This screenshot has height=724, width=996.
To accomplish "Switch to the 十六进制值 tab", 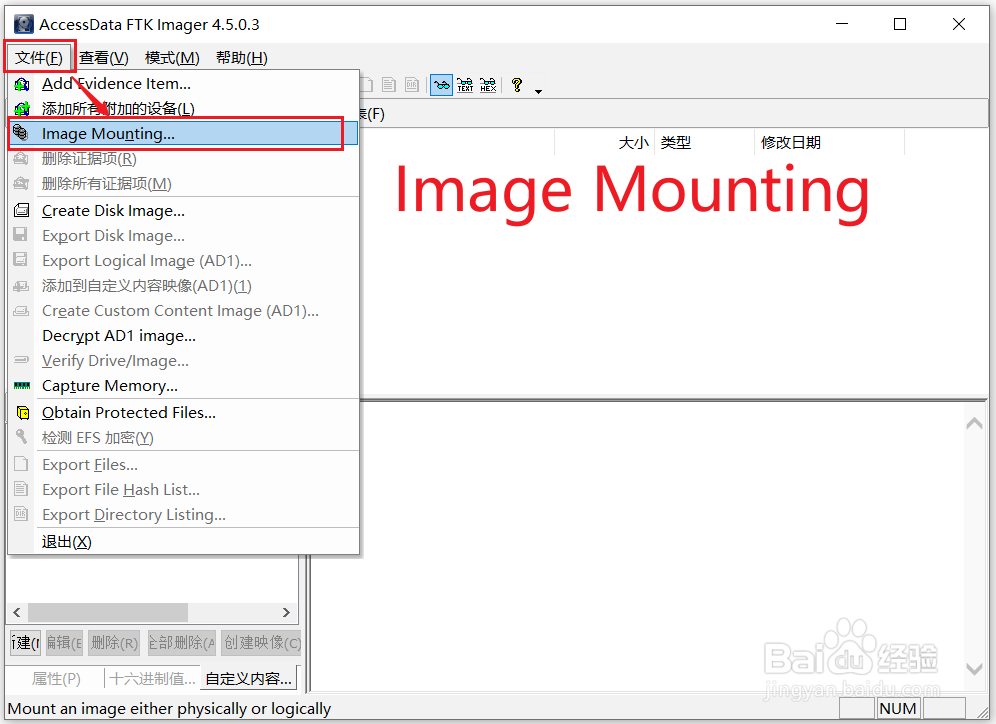I will (152, 678).
